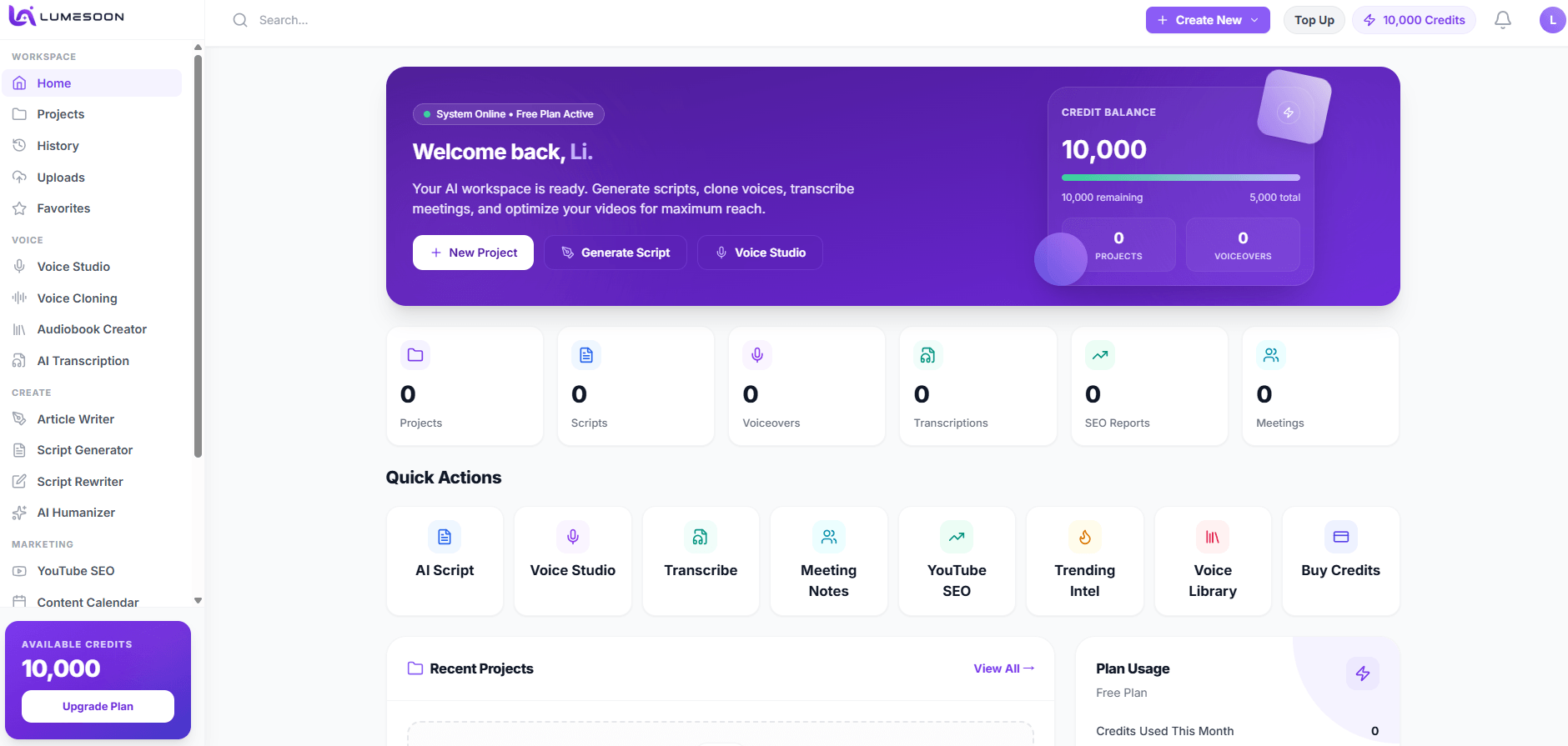Click the Scripts stat document icon
Screen dimensions: 1568x746
point(586,355)
